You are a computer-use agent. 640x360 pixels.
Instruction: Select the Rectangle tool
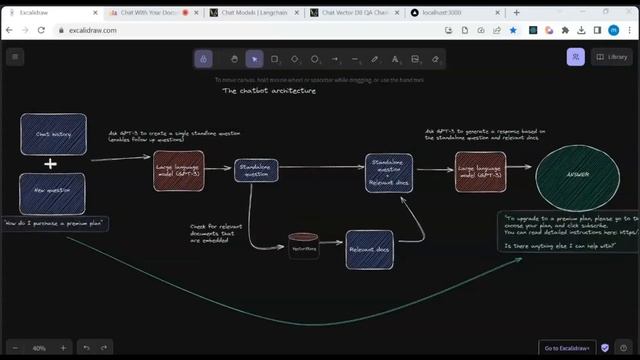click(275, 59)
